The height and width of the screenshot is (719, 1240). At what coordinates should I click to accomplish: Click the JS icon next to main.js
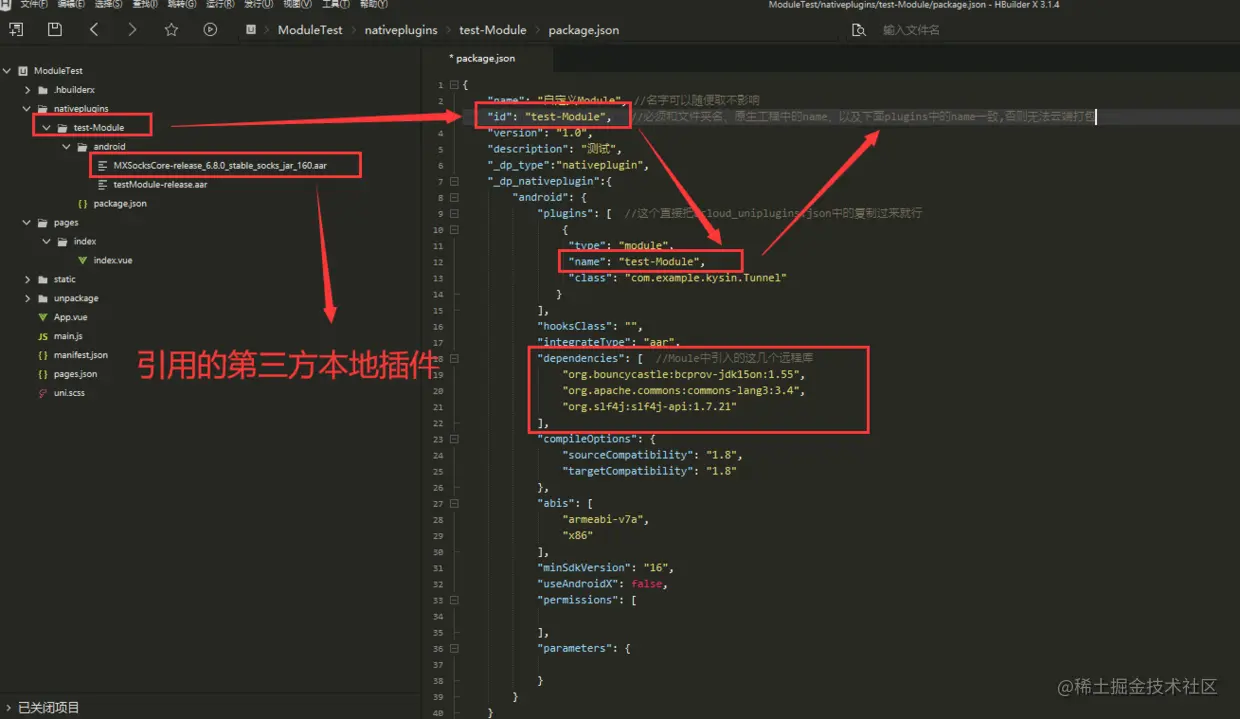tap(42, 336)
